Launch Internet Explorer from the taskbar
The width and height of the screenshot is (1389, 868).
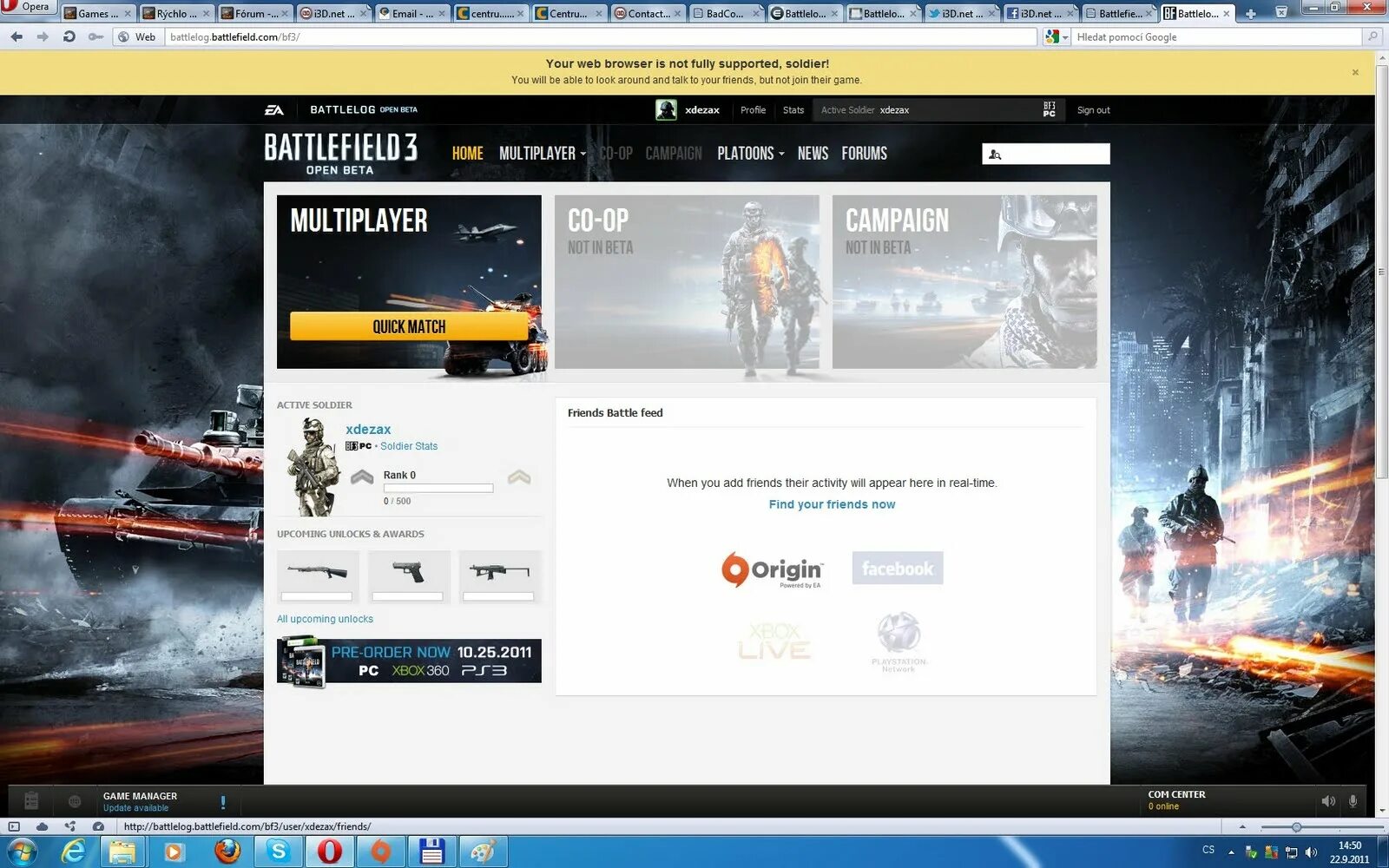(x=74, y=852)
